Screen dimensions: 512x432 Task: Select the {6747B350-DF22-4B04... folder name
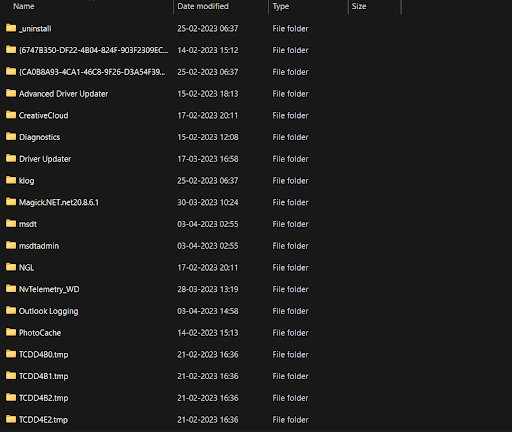coord(93,50)
